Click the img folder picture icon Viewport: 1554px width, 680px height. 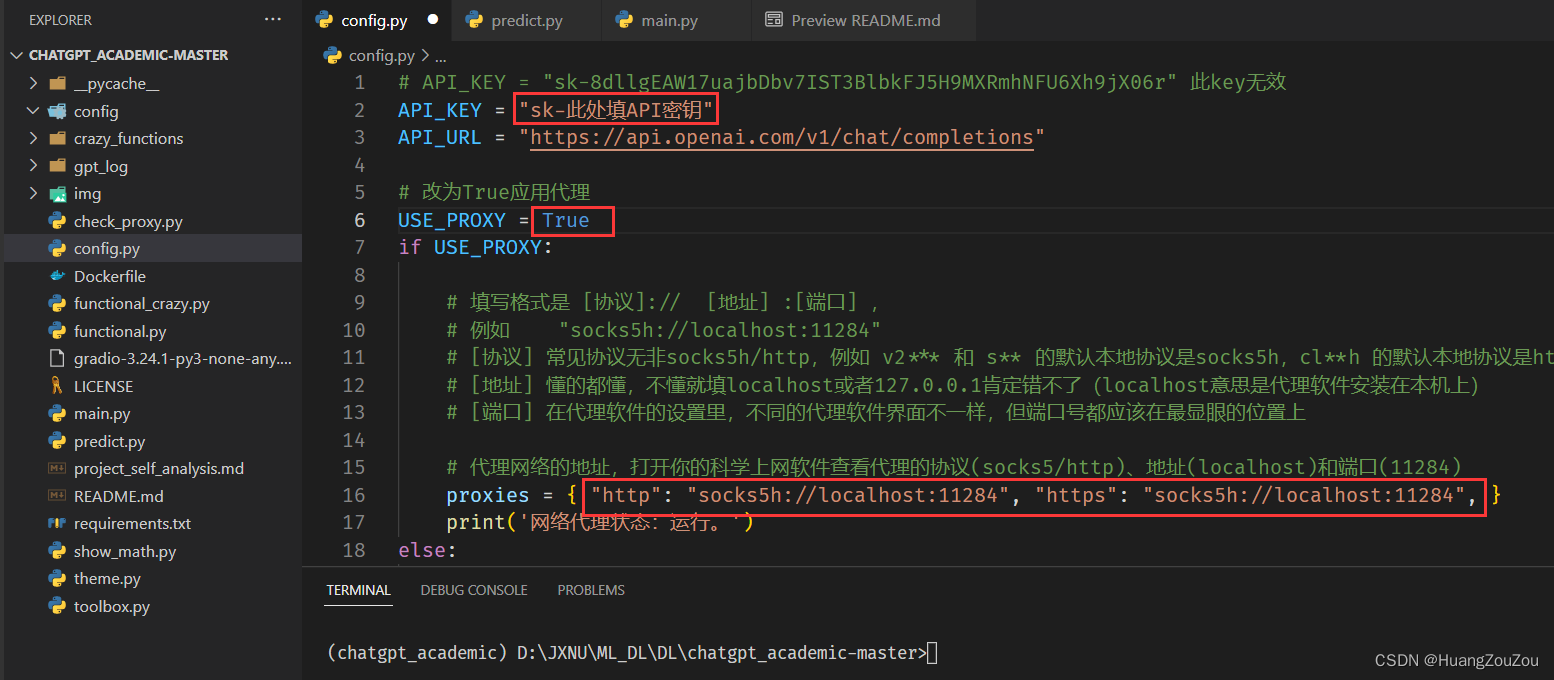(57, 194)
